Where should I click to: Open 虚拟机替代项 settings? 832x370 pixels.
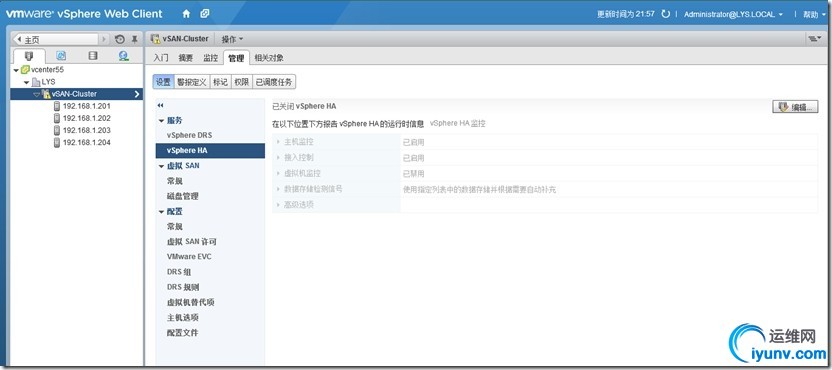tap(190, 302)
